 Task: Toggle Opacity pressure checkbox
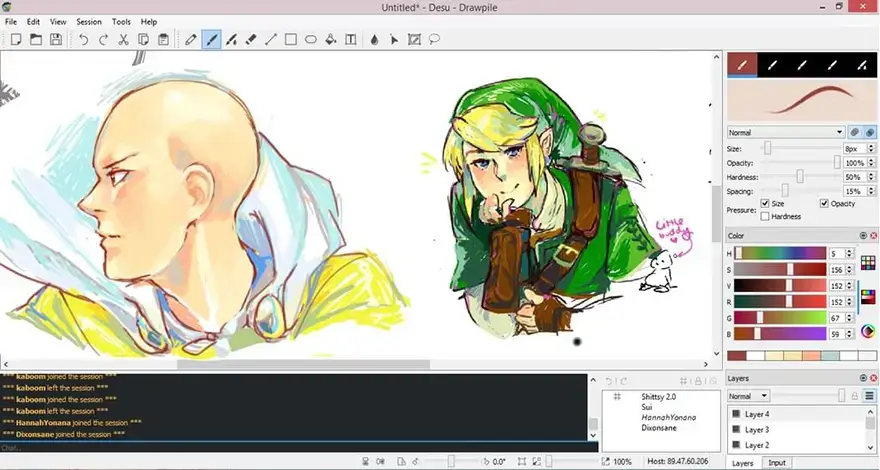click(x=824, y=203)
